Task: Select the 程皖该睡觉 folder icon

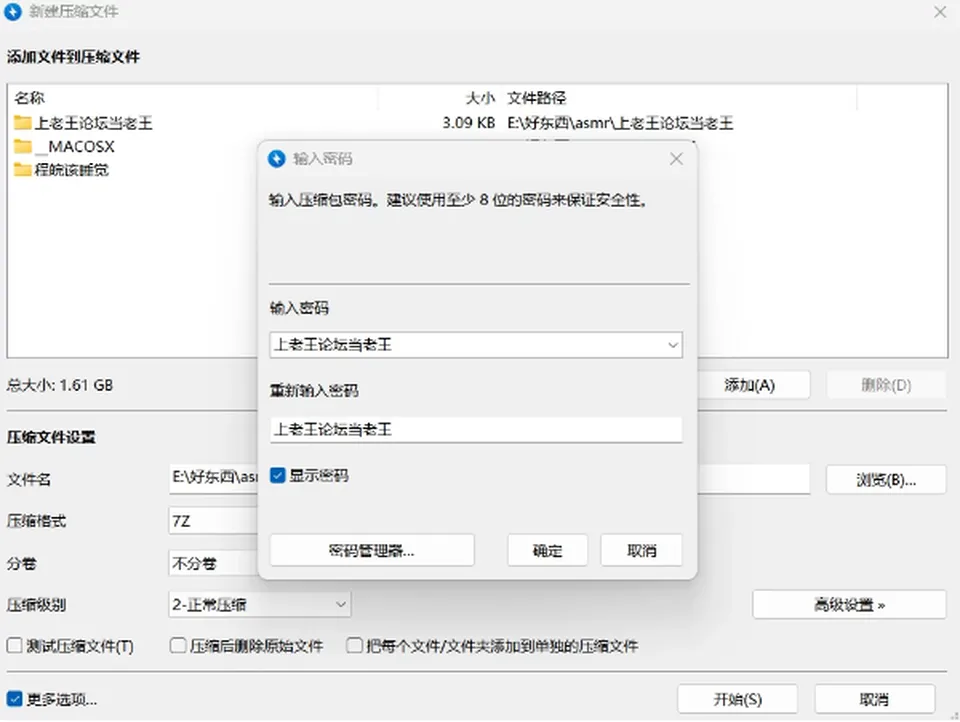Action: 23,170
